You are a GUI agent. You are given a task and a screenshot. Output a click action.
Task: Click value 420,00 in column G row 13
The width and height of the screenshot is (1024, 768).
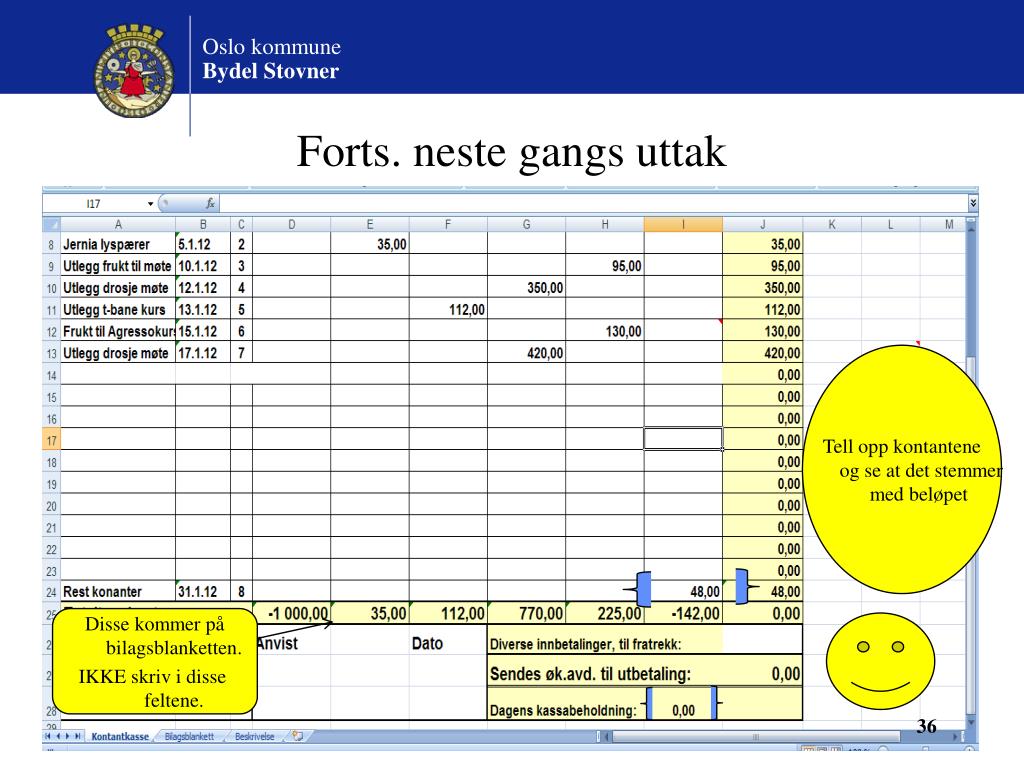click(526, 353)
